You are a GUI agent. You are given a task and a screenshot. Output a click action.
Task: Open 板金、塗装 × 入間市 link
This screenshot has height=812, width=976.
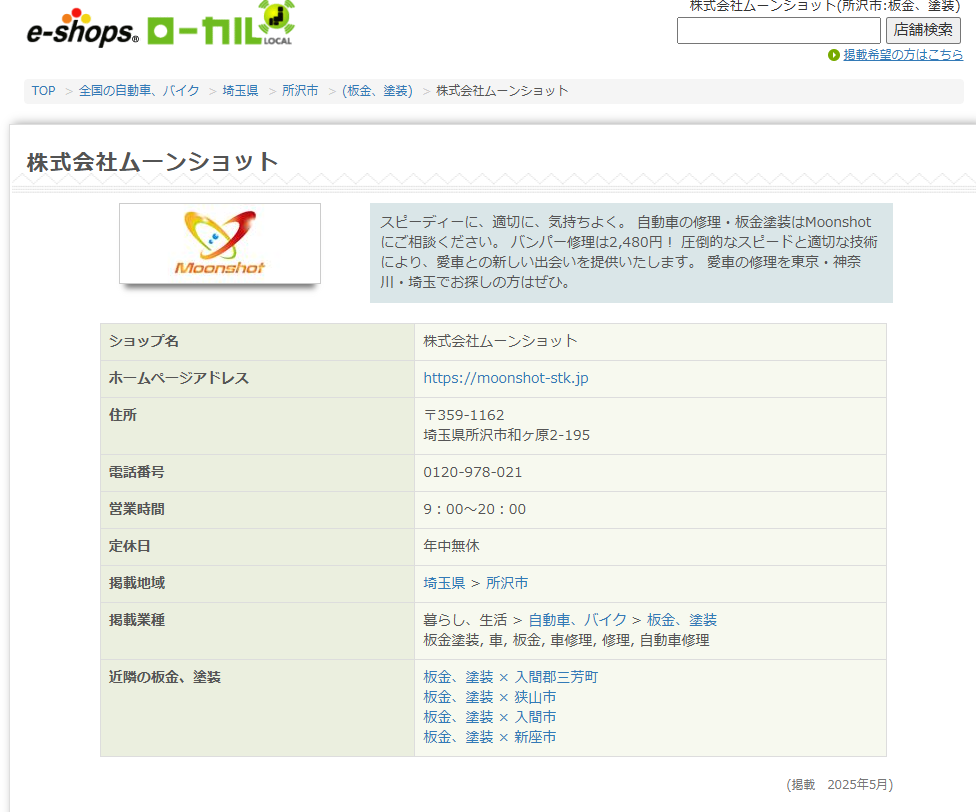click(x=490, y=717)
